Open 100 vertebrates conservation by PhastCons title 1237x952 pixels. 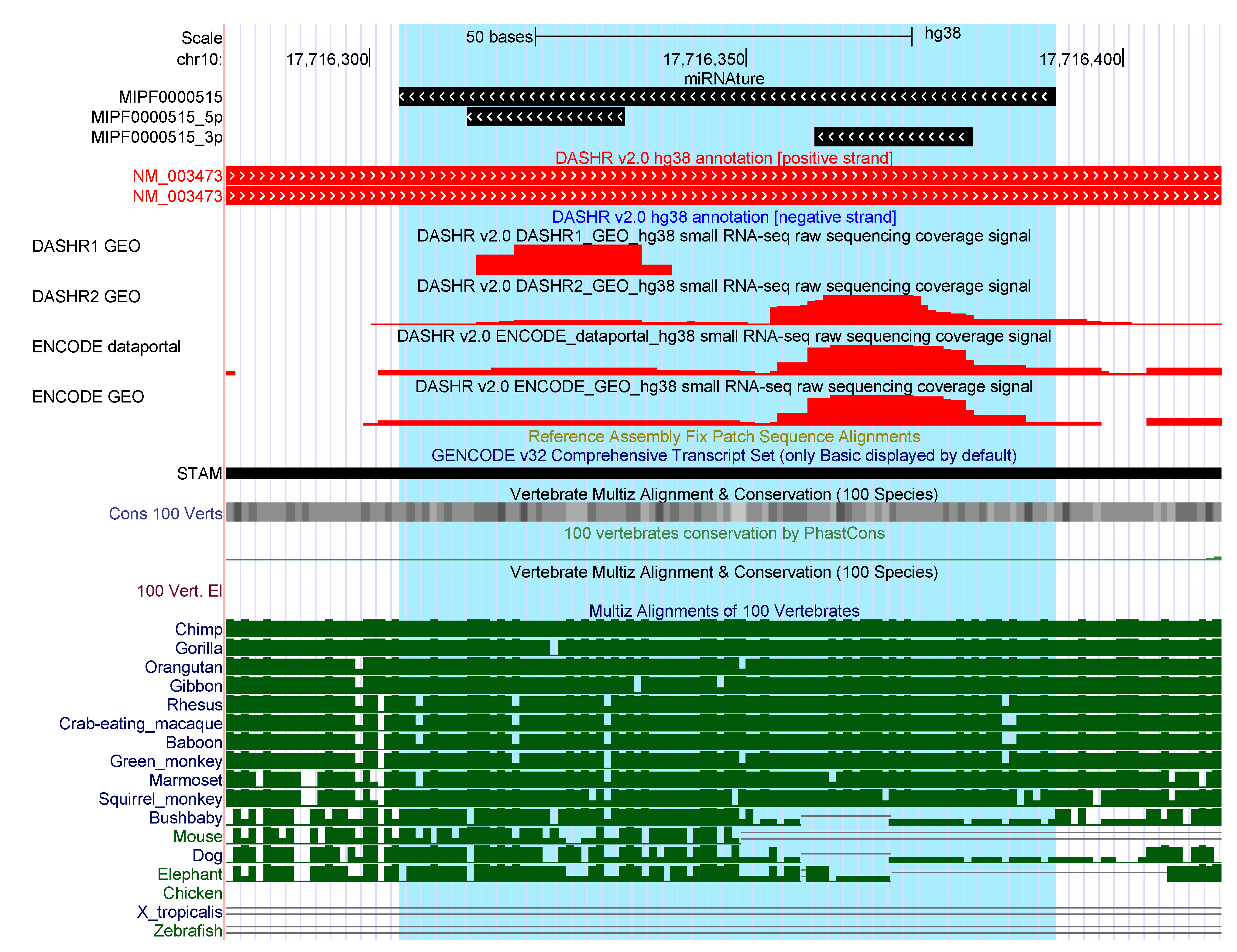click(724, 533)
